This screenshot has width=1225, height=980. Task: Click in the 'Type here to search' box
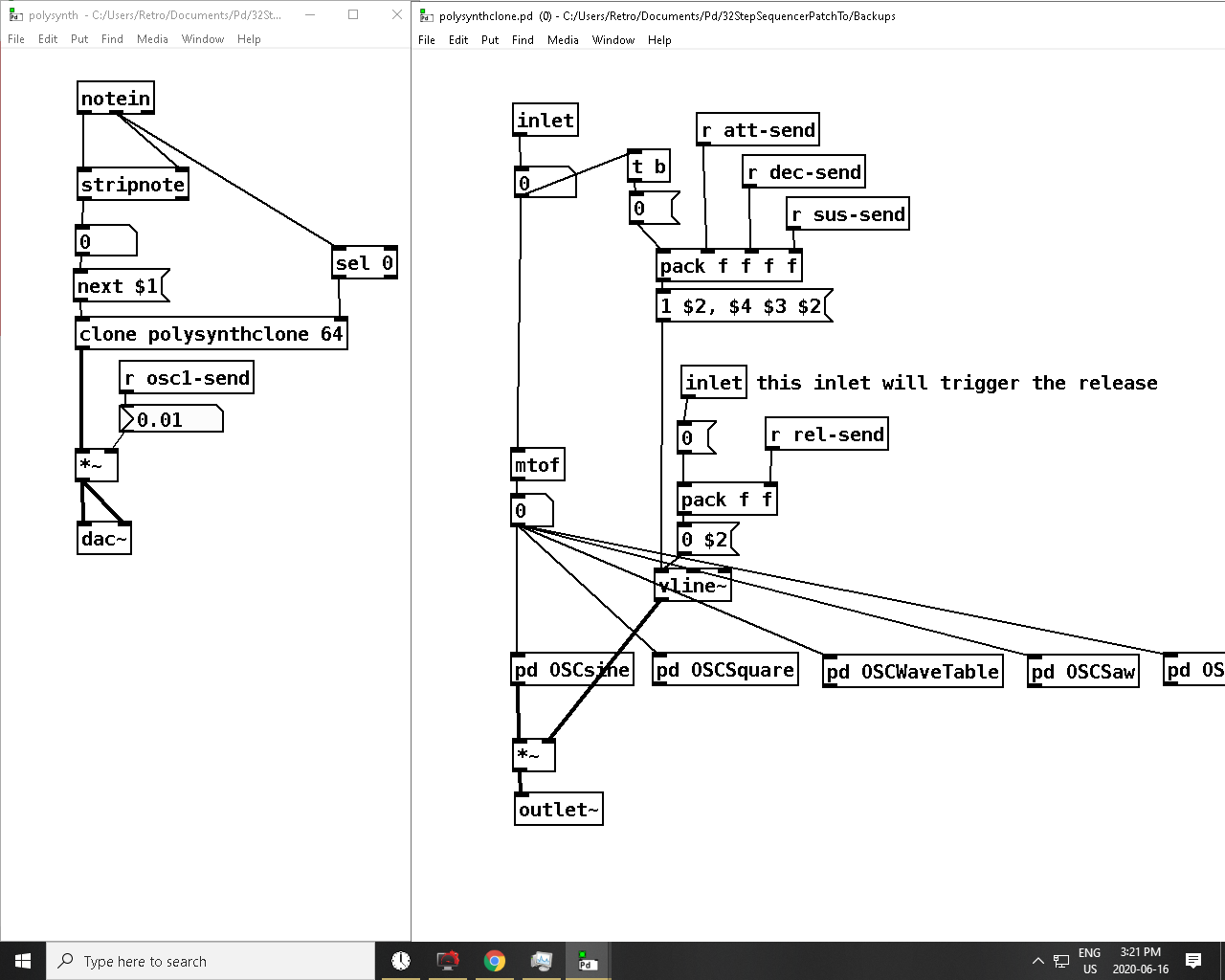(211, 961)
